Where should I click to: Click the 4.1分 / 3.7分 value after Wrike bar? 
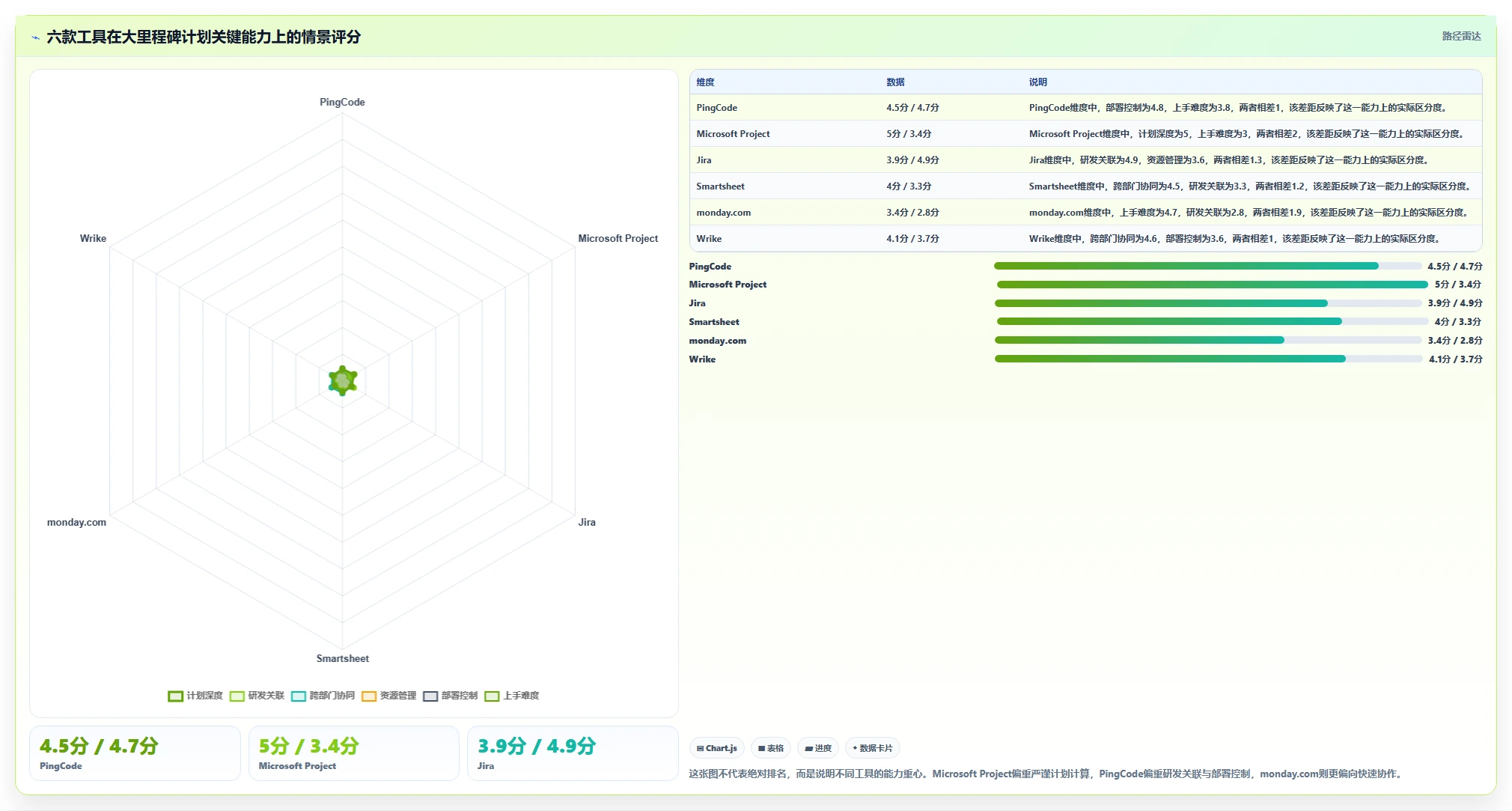[x=1455, y=359]
